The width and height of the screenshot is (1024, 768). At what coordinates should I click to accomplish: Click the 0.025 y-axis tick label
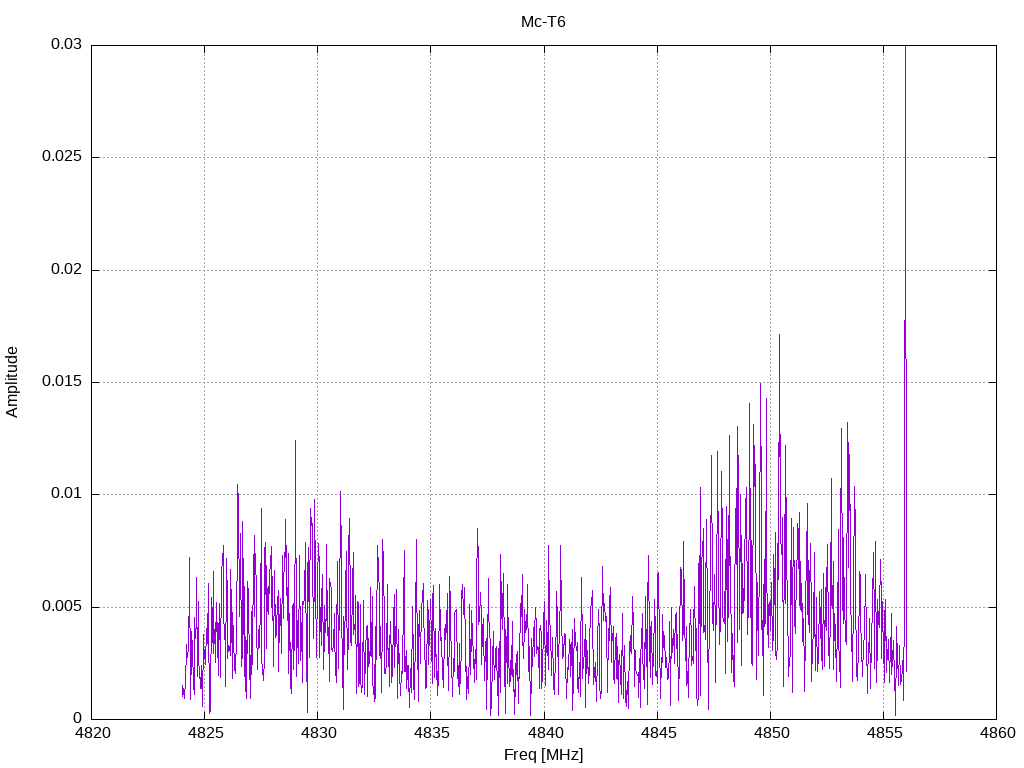[x=62, y=157]
